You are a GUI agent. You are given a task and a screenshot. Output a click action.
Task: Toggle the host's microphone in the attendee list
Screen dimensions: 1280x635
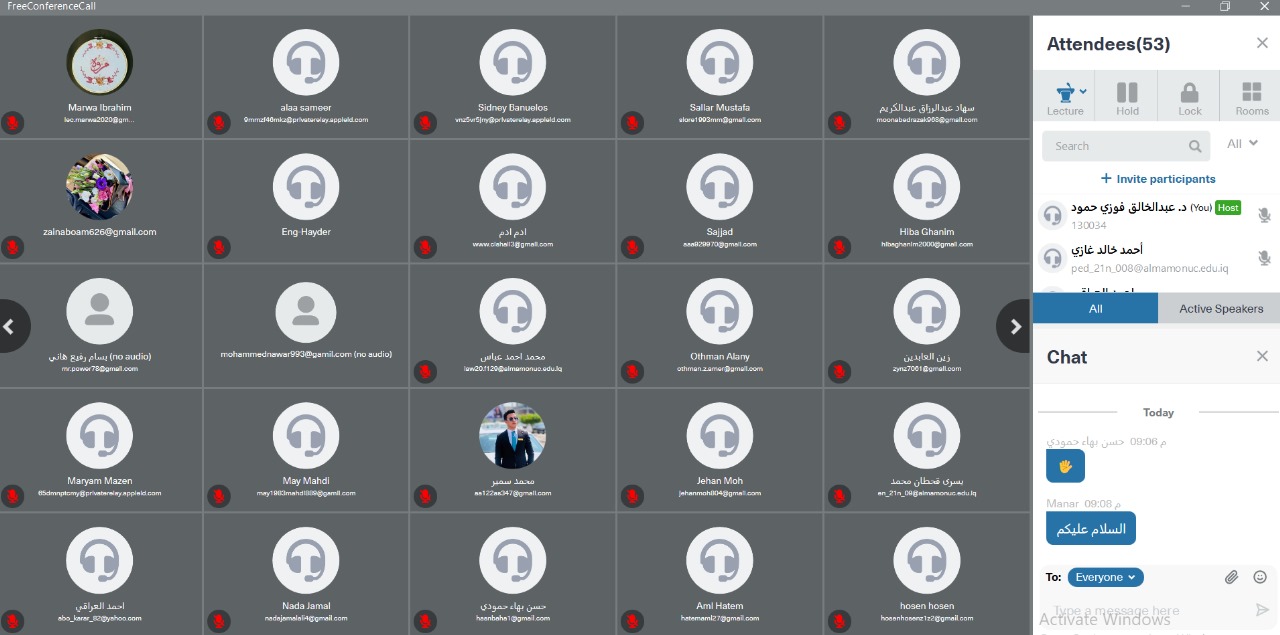click(x=1264, y=215)
